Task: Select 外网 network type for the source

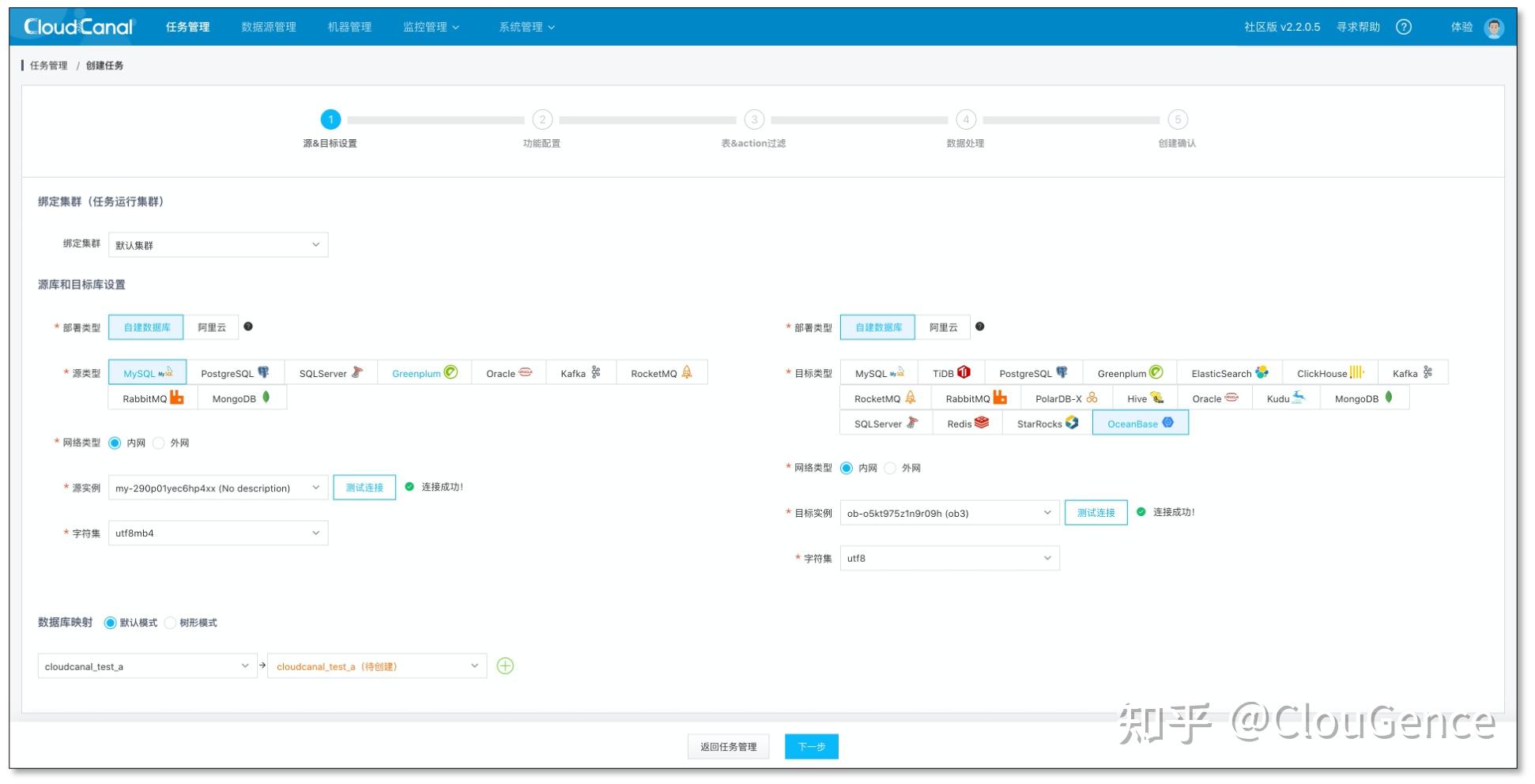Action: click(x=160, y=443)
